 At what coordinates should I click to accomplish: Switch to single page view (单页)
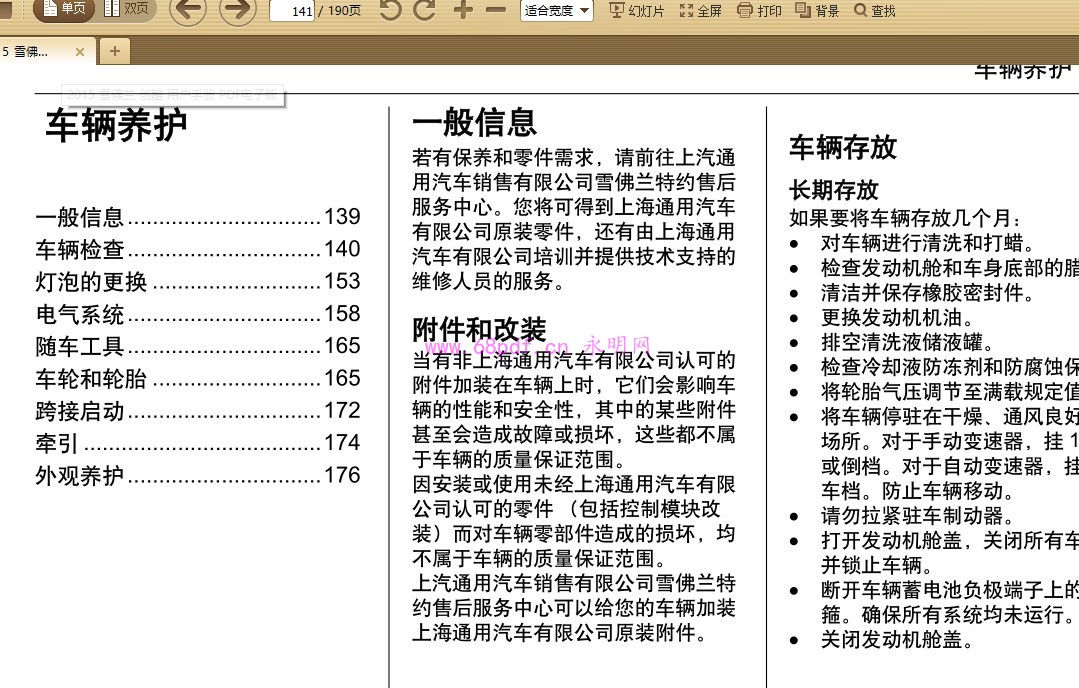64,9
